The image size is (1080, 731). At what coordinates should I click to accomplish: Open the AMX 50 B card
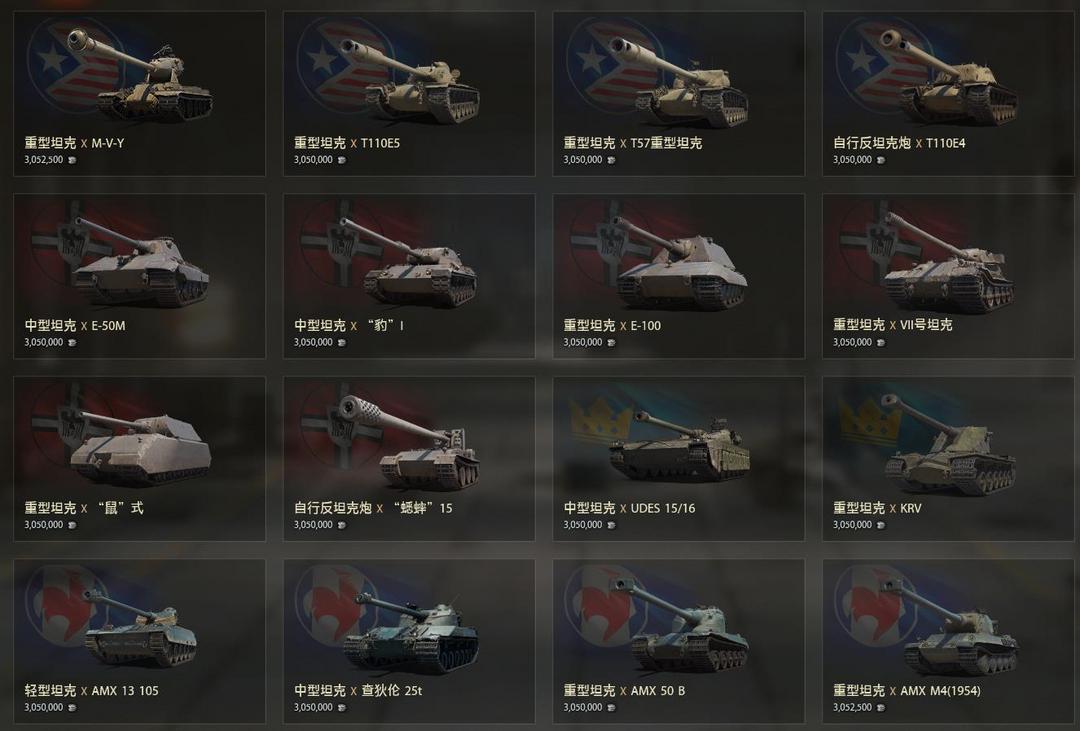click(678, 641)
